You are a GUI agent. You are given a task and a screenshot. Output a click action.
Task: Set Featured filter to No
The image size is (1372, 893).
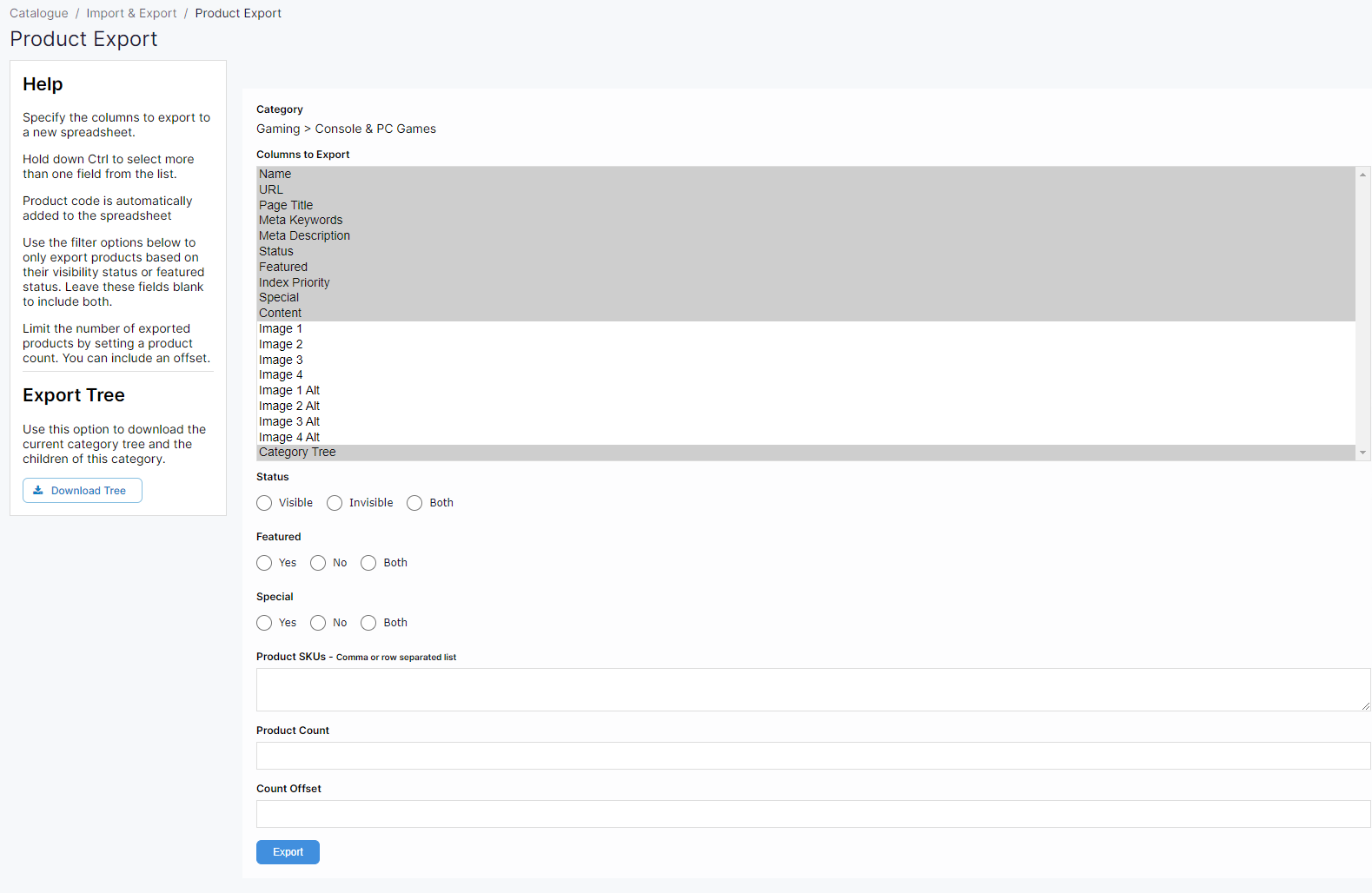[x=318, y=563]
